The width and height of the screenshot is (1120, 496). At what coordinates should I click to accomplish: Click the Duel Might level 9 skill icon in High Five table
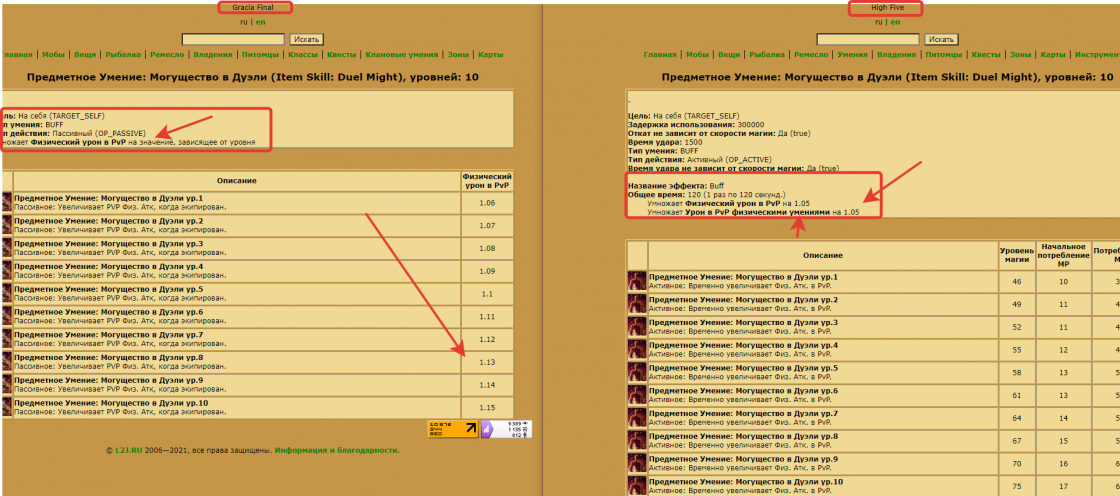coord(637,464)
